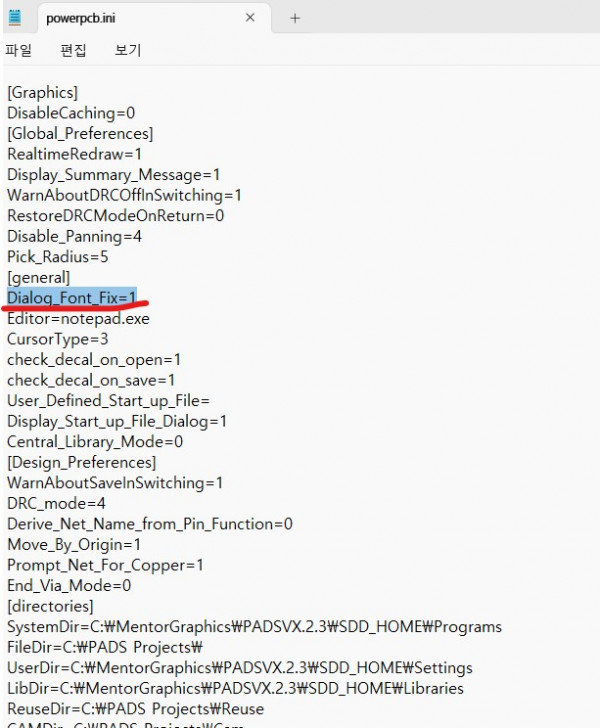
Task: Open the 편집 menu
Action: pos(73,50)
